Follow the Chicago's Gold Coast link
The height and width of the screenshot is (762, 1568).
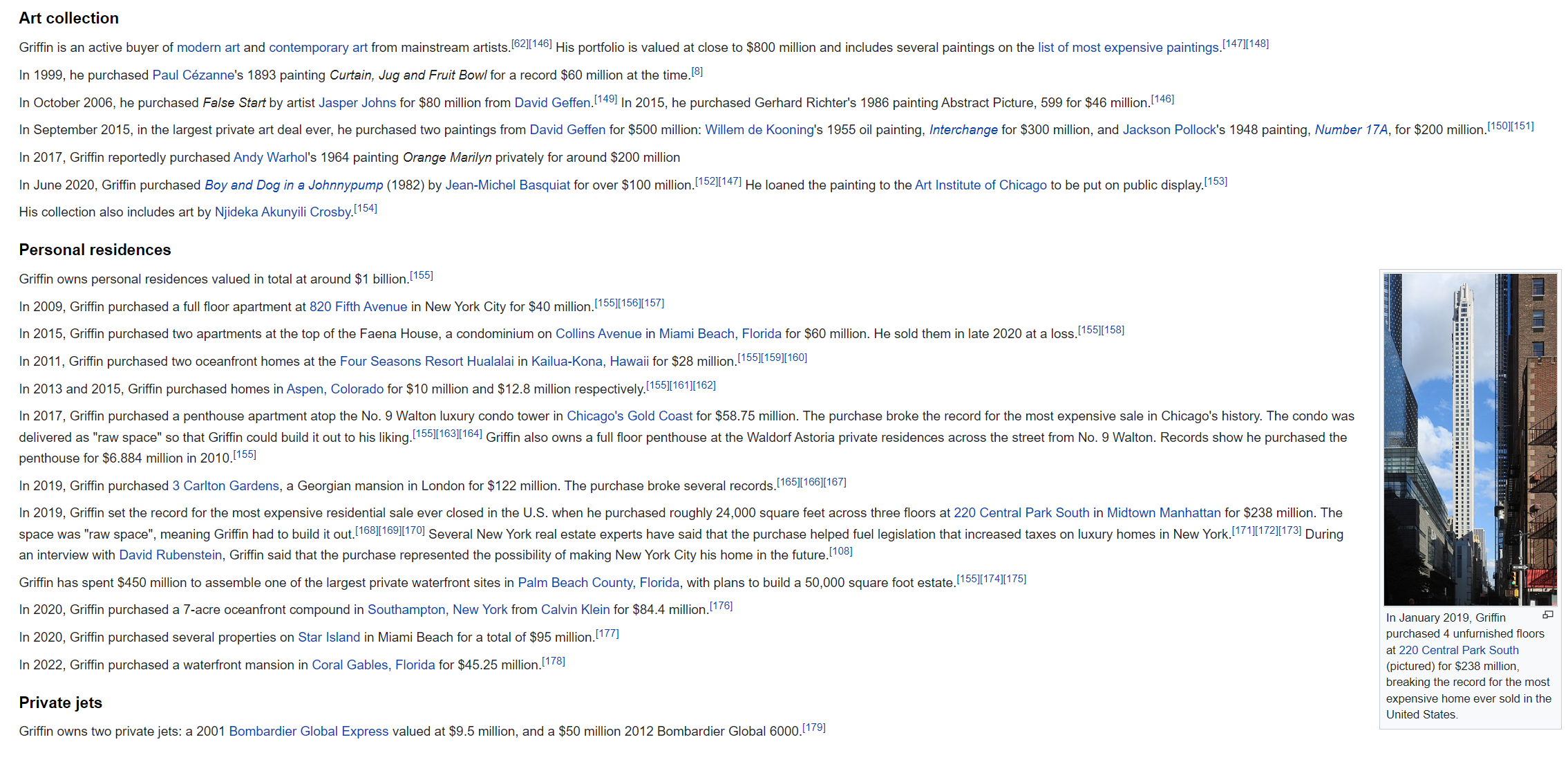(x=630, y=416)
